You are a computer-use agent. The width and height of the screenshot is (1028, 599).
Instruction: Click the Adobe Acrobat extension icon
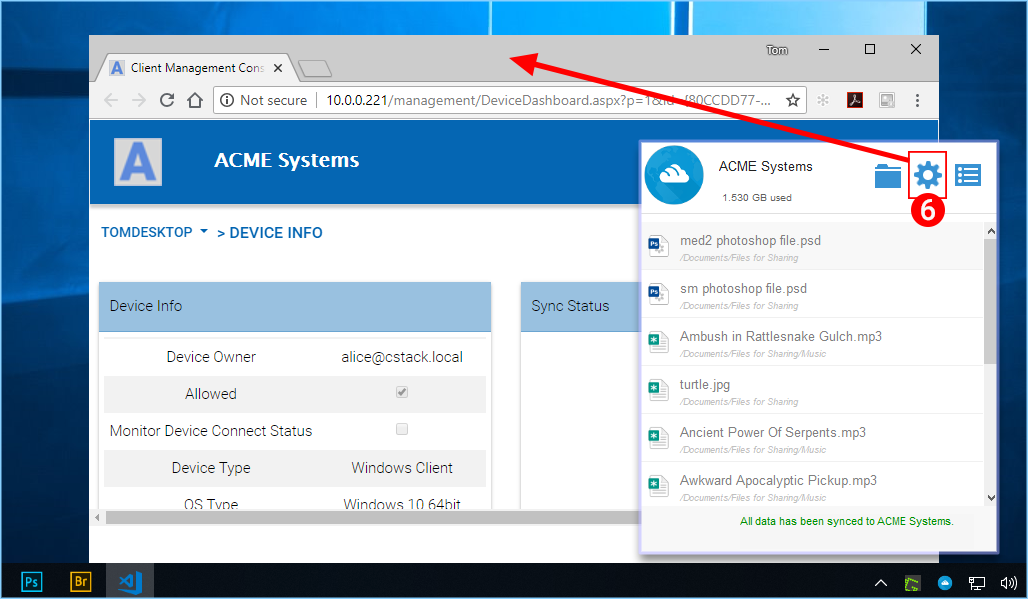click(855, 100)
